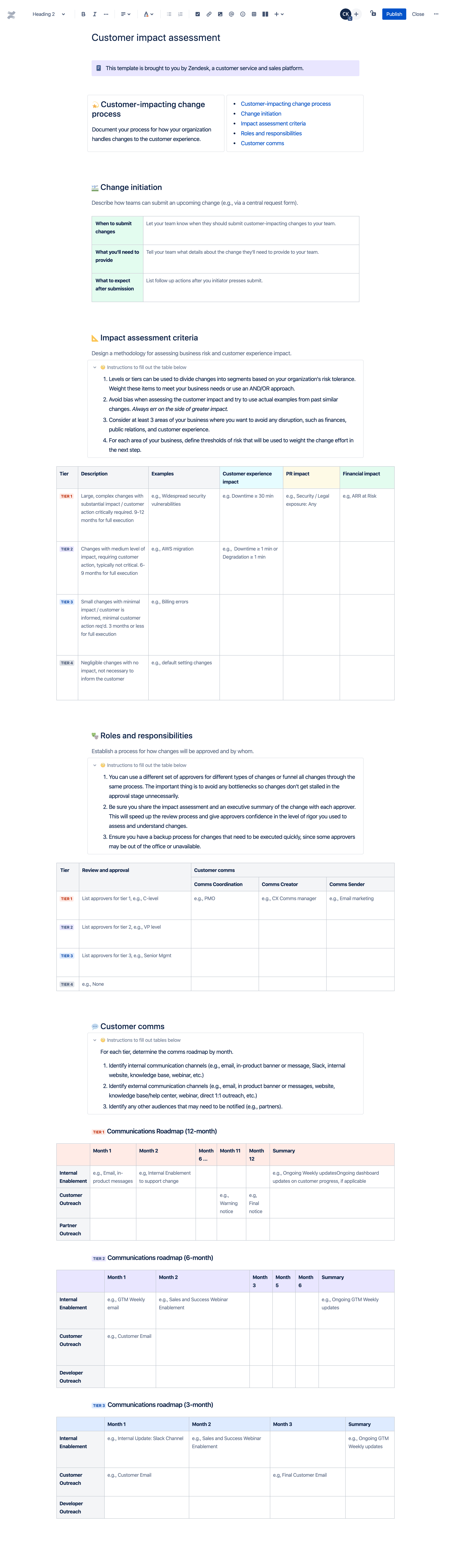The height and width of the screenshot is (1568, 451).
Task: Click the Bold formatting icon
Action: pyautogui.click(x=80, y=11)
